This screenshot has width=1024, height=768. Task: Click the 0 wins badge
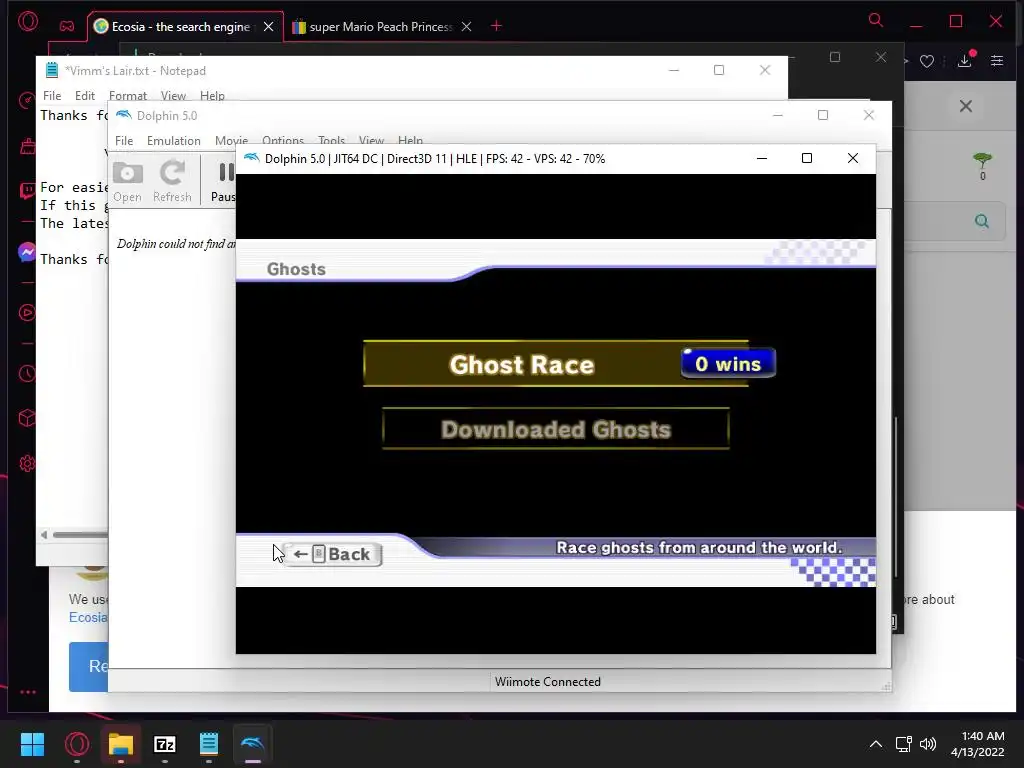point(728,363)
